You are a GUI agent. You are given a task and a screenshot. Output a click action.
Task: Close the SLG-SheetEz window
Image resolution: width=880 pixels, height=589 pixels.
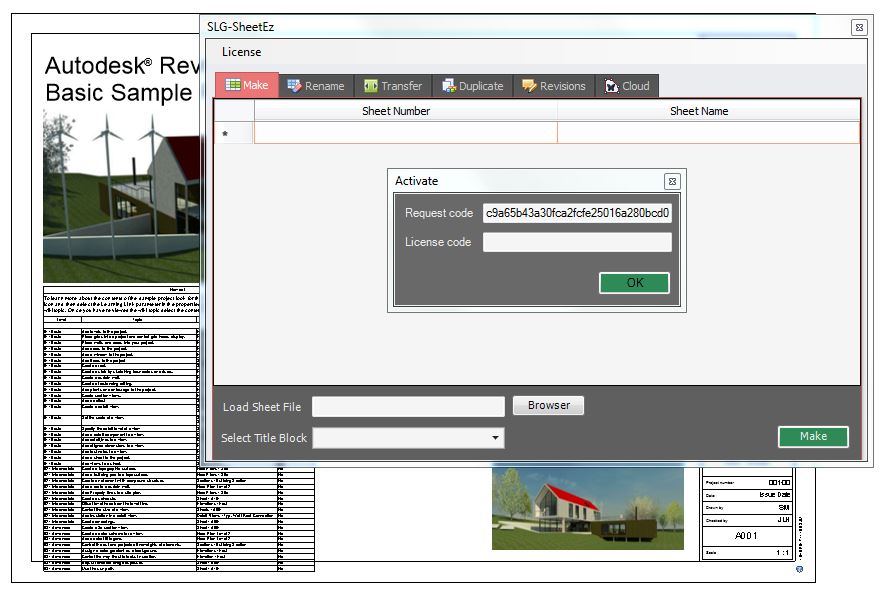(x=859, y=27)
